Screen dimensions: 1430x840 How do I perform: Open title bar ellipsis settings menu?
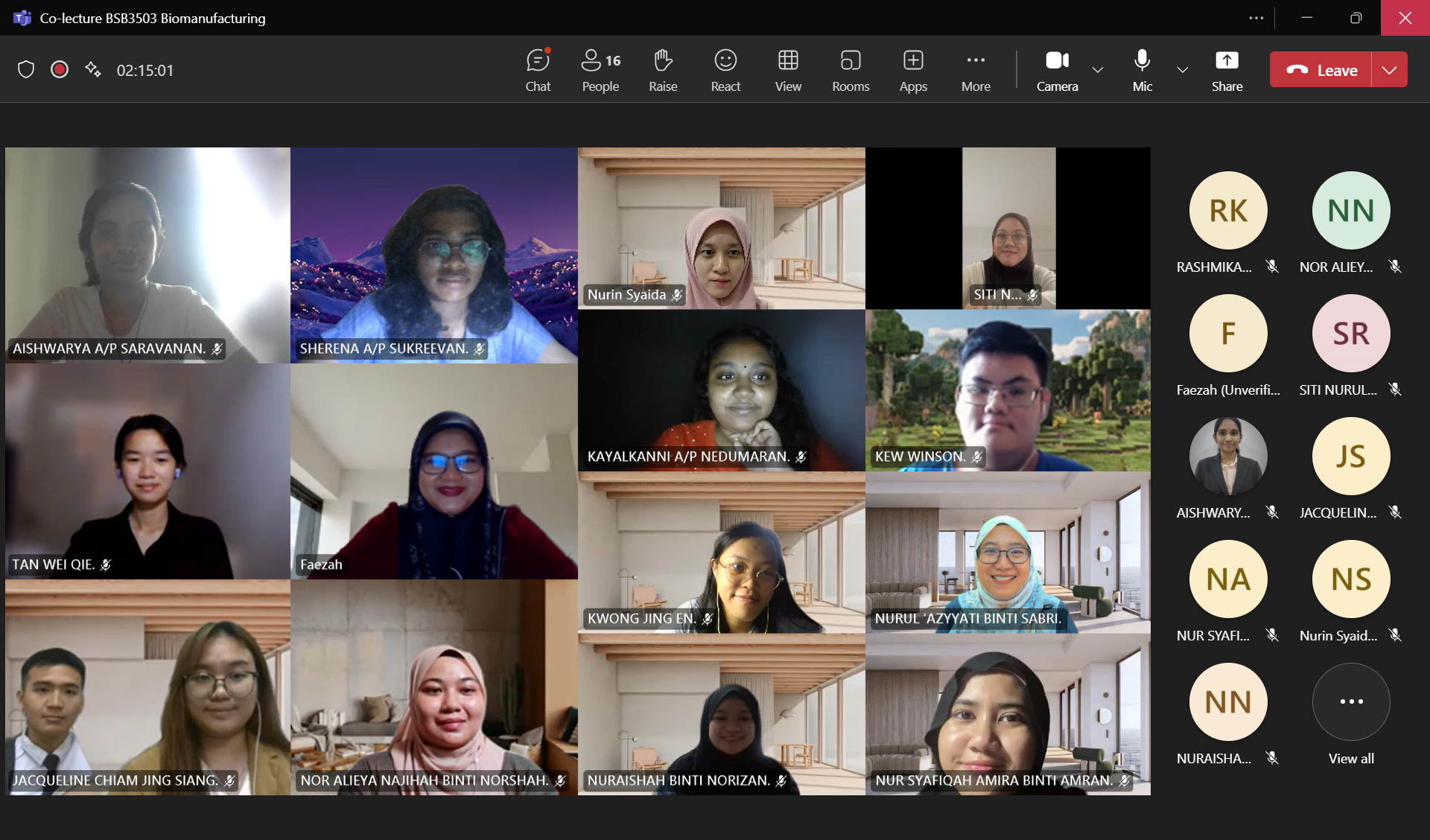(1256, 18)
